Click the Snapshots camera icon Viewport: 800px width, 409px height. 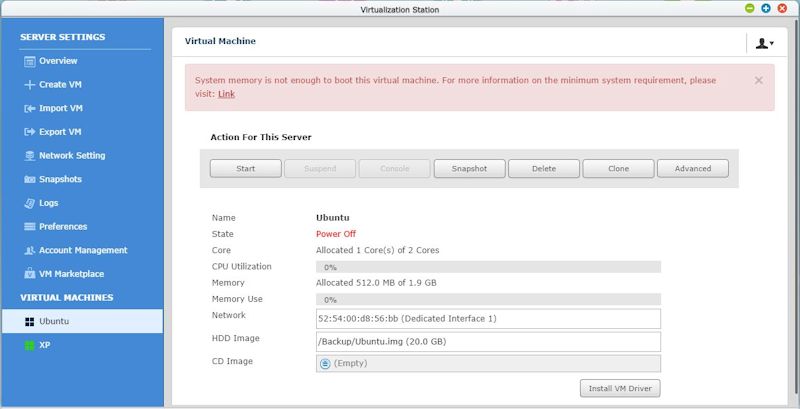pyautogui.click(x=30, y=180)
